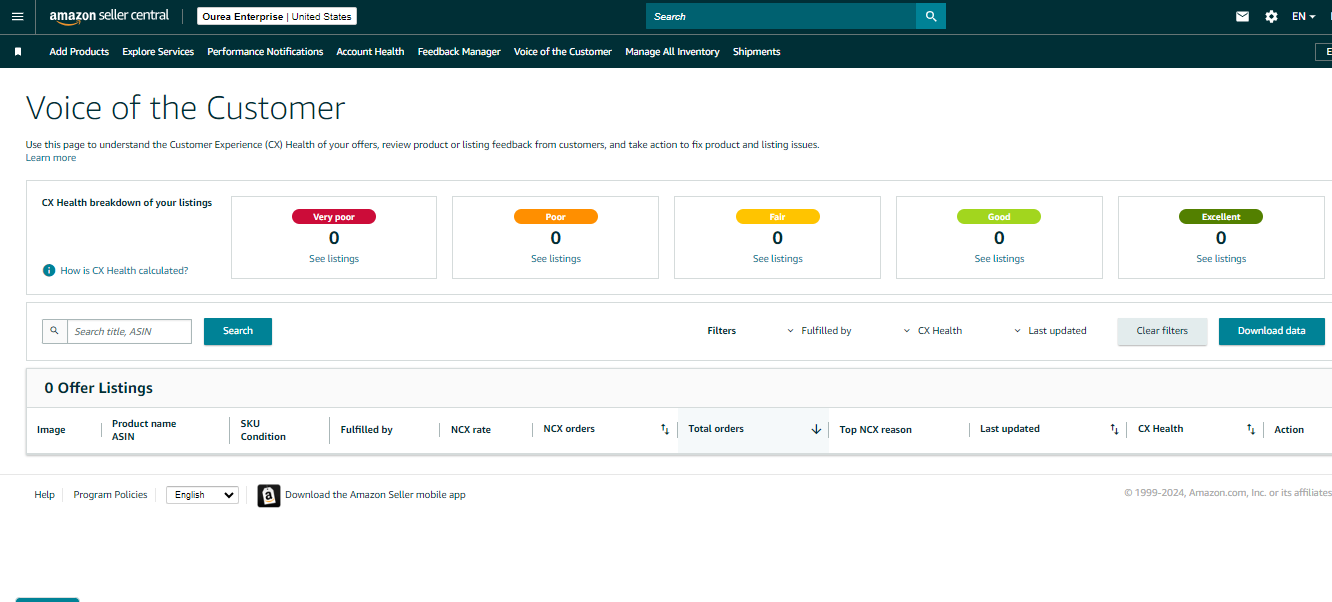Image resolution: width=1332 pixels, height=602 pixels.
Task: Open the settings gear icon
Action: (1271, 16)
